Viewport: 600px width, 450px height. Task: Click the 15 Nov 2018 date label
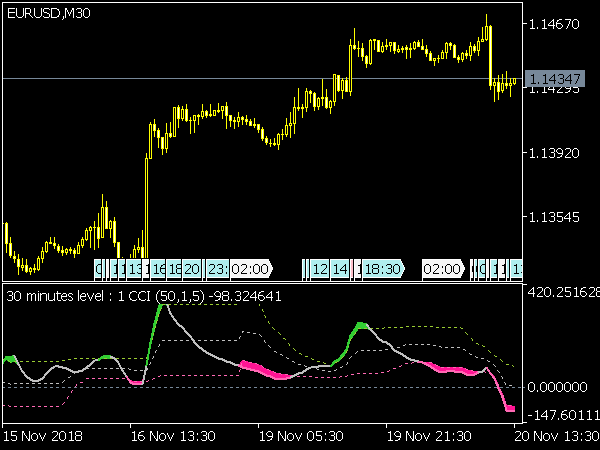click(x=43, y=436)
